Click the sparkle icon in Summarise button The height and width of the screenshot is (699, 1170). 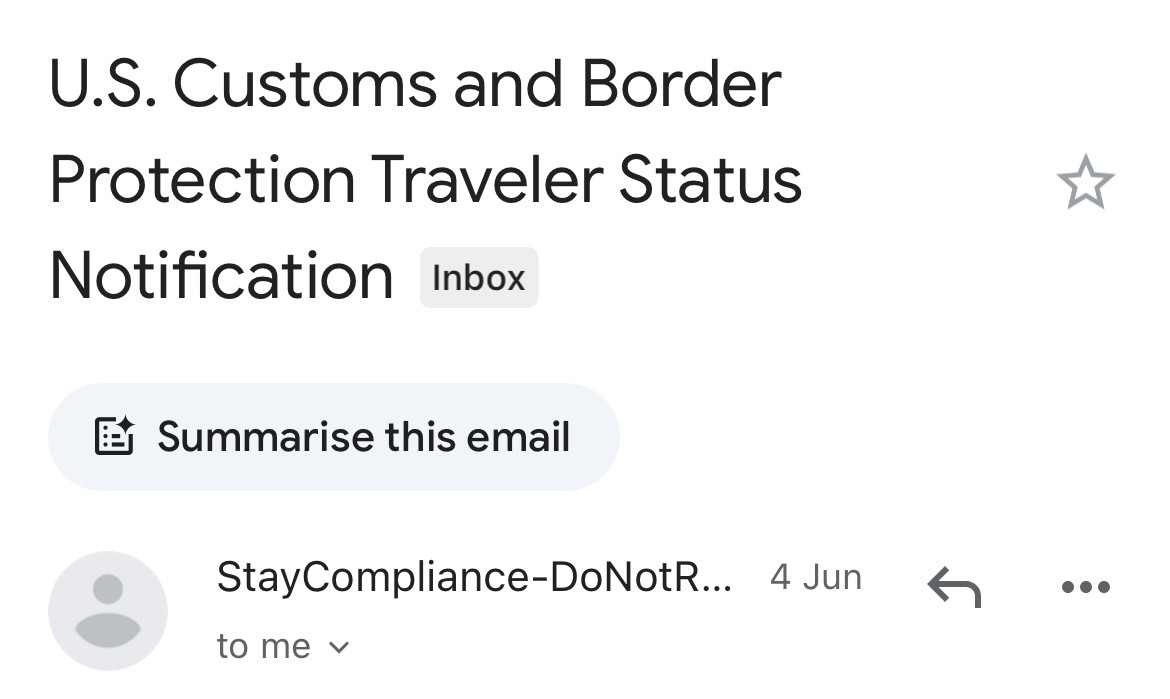click(114, 437)
